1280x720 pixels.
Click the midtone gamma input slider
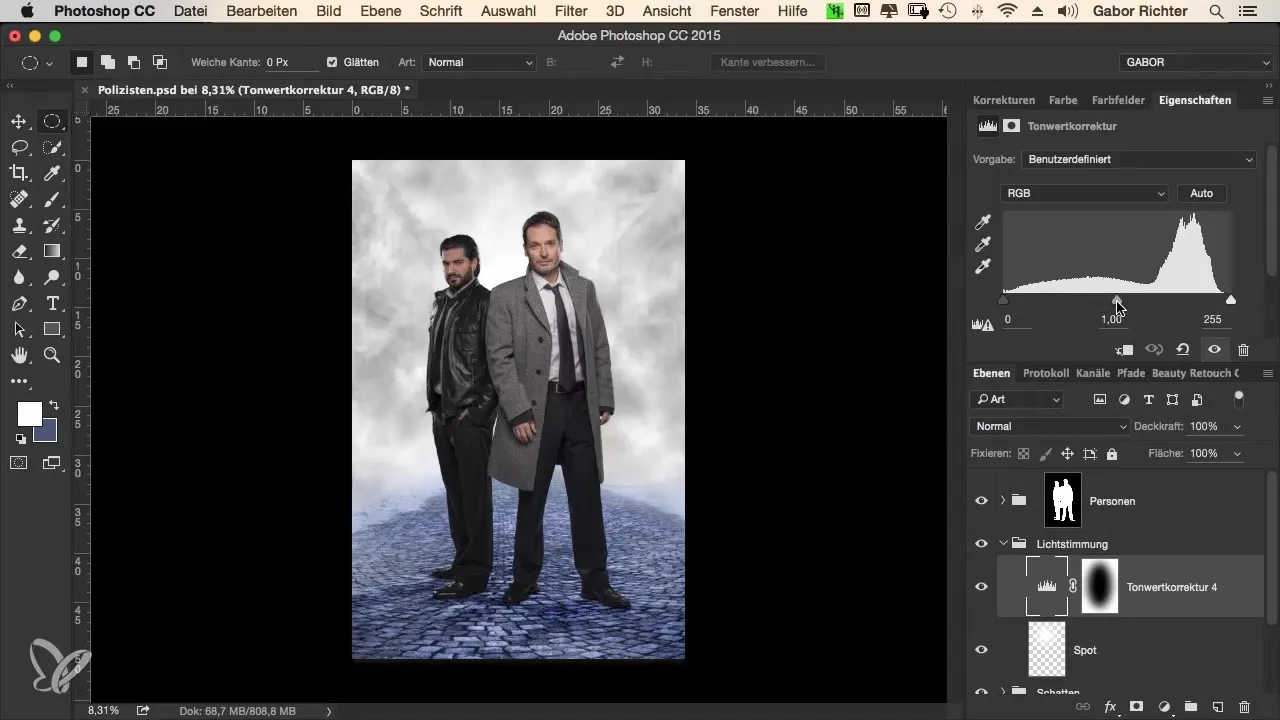[x=1117, y=299]
